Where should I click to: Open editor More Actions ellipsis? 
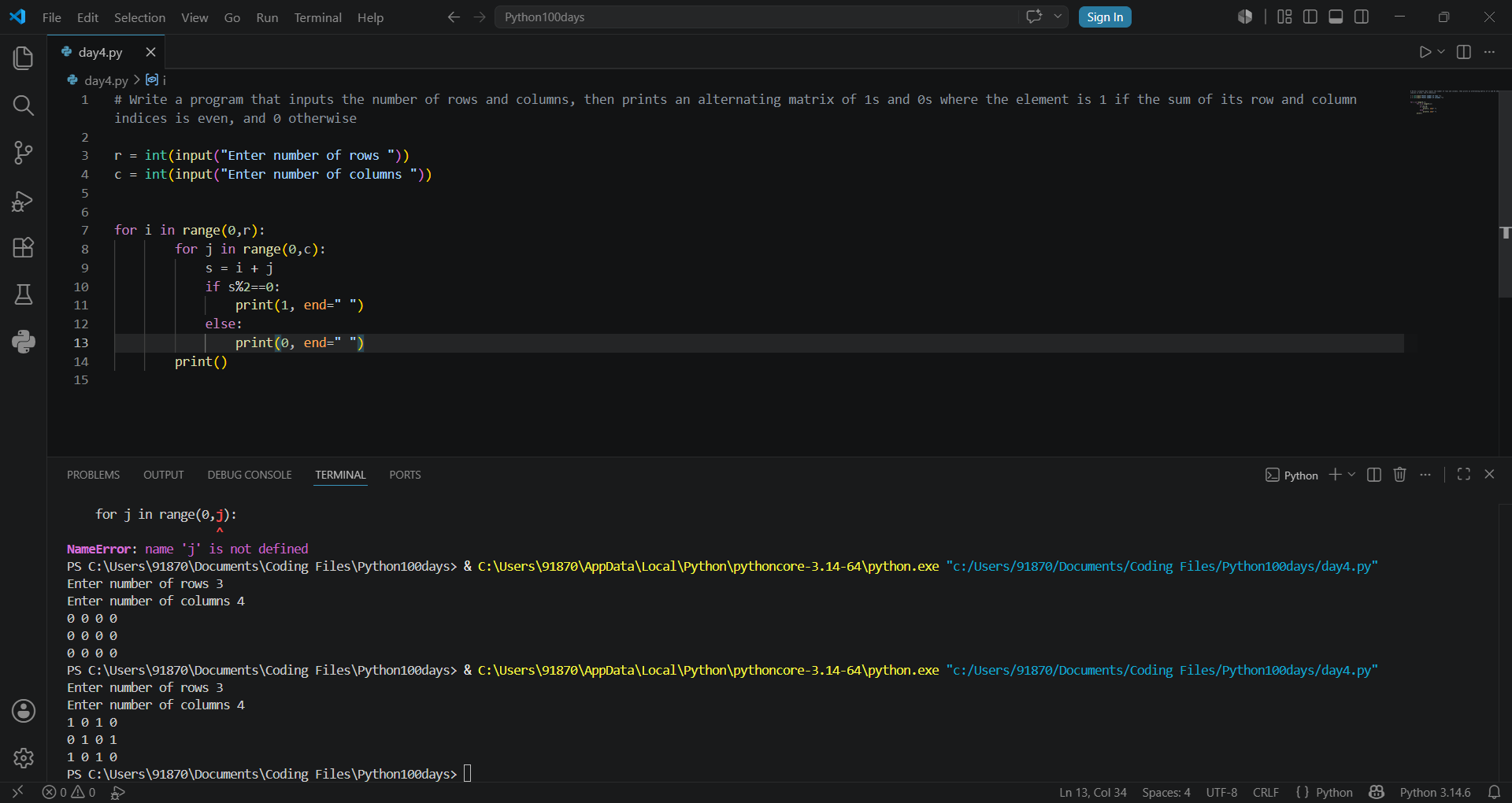click(x=1489, y=52)
